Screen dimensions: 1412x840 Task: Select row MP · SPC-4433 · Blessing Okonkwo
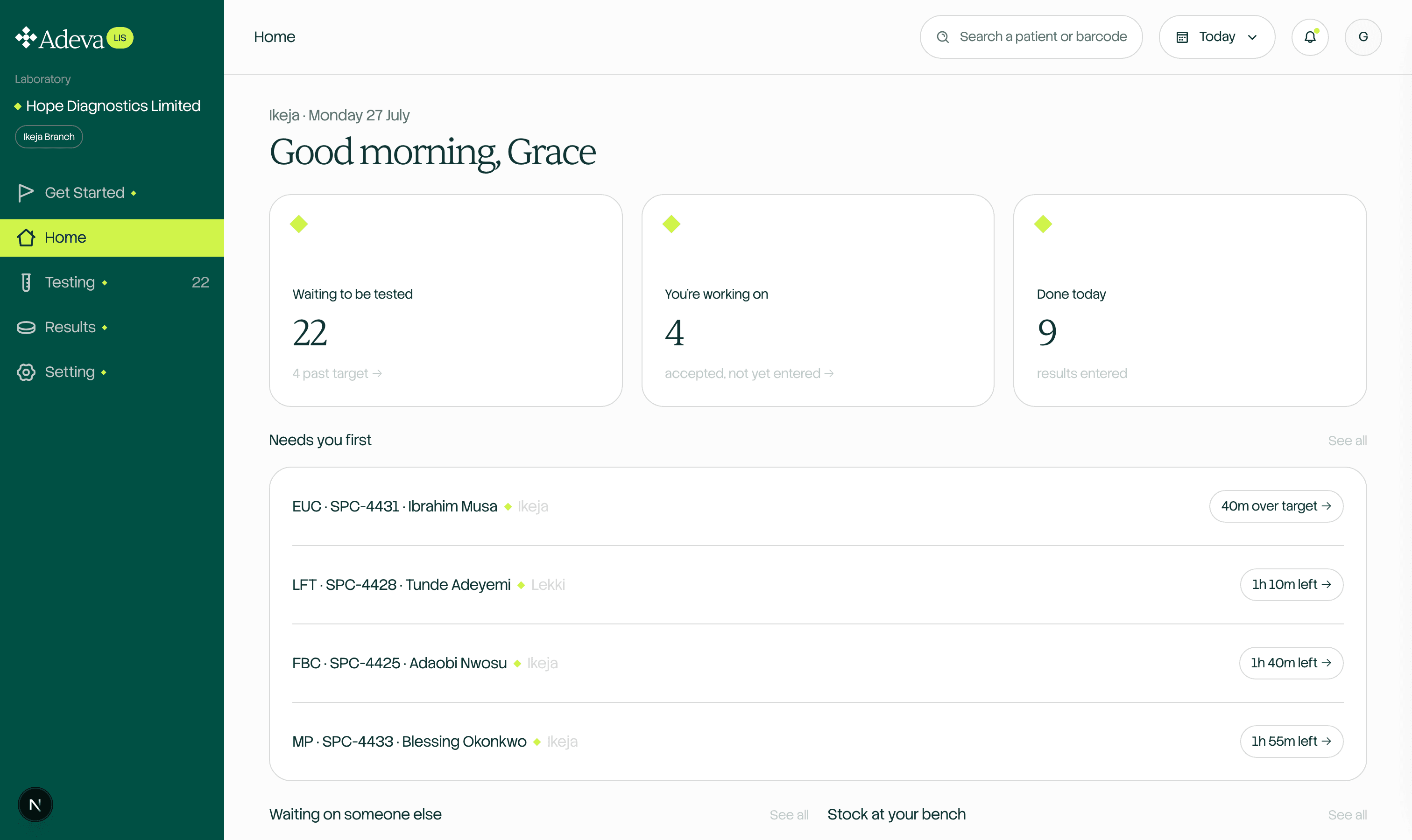click(x=818, y=742)
